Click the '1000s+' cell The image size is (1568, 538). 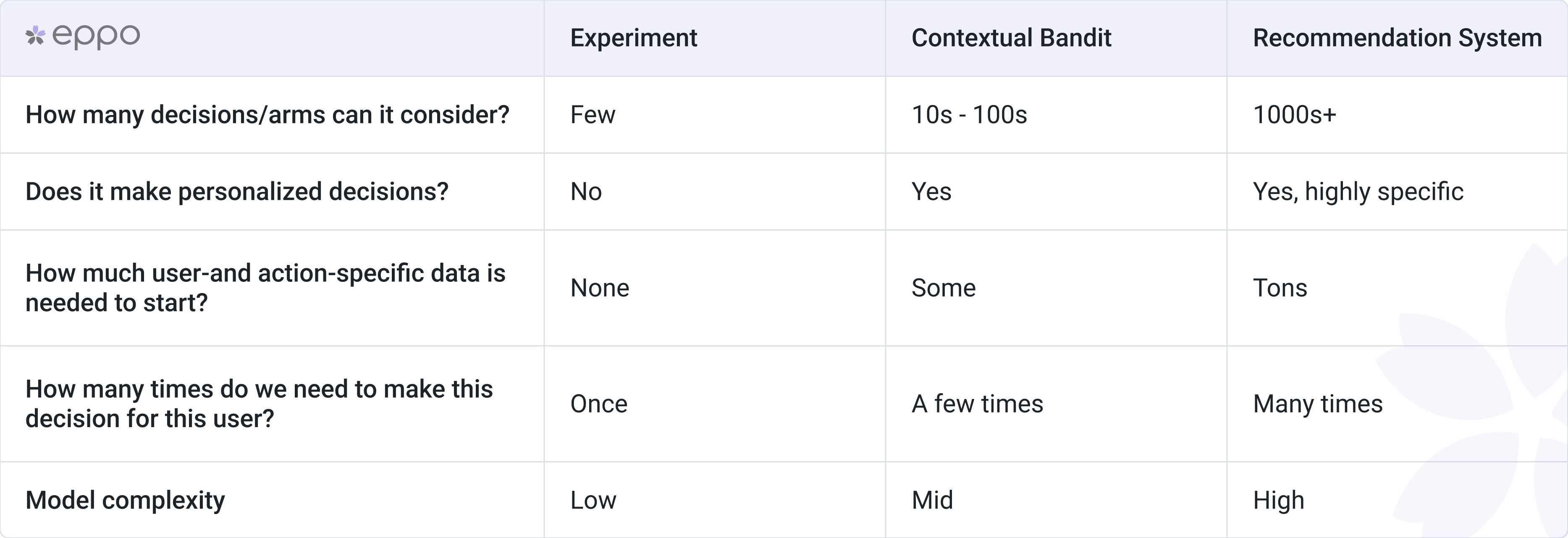pyautogui.click(x=1294, y=114)
